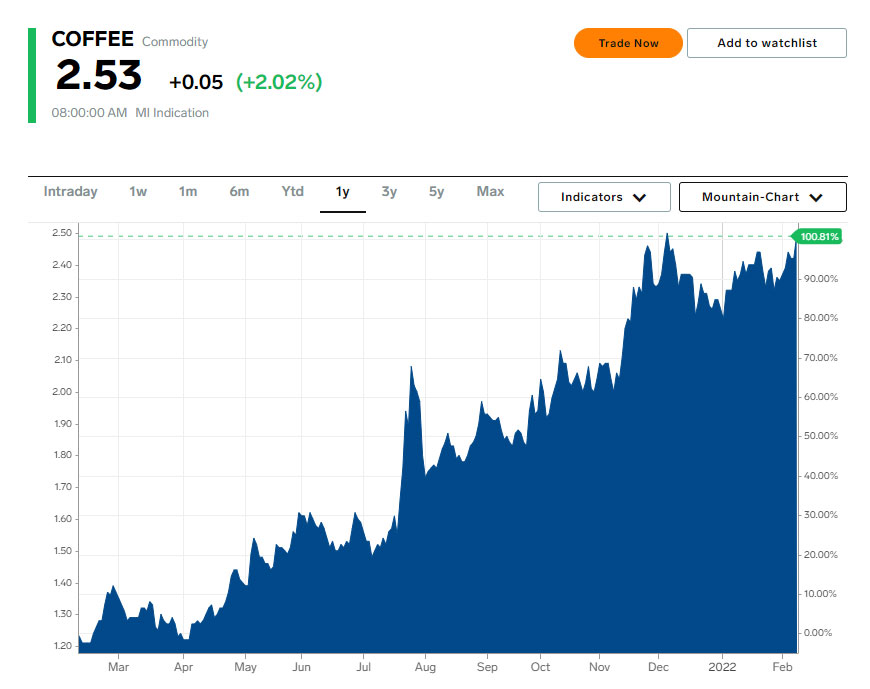Show the 6m chart range
The image size is (870, 689).
[239, 191]
